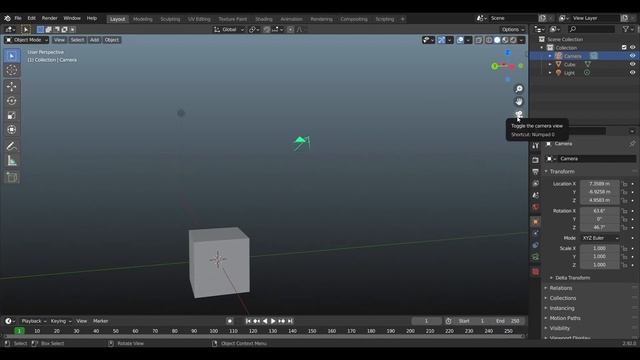Click the Cube mesh data icon

588,64
